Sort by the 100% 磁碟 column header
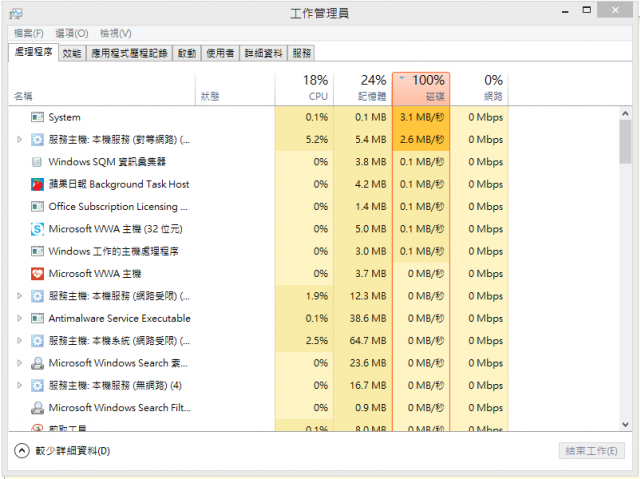This screenshot has height=479, width=640. coord(421,89)
